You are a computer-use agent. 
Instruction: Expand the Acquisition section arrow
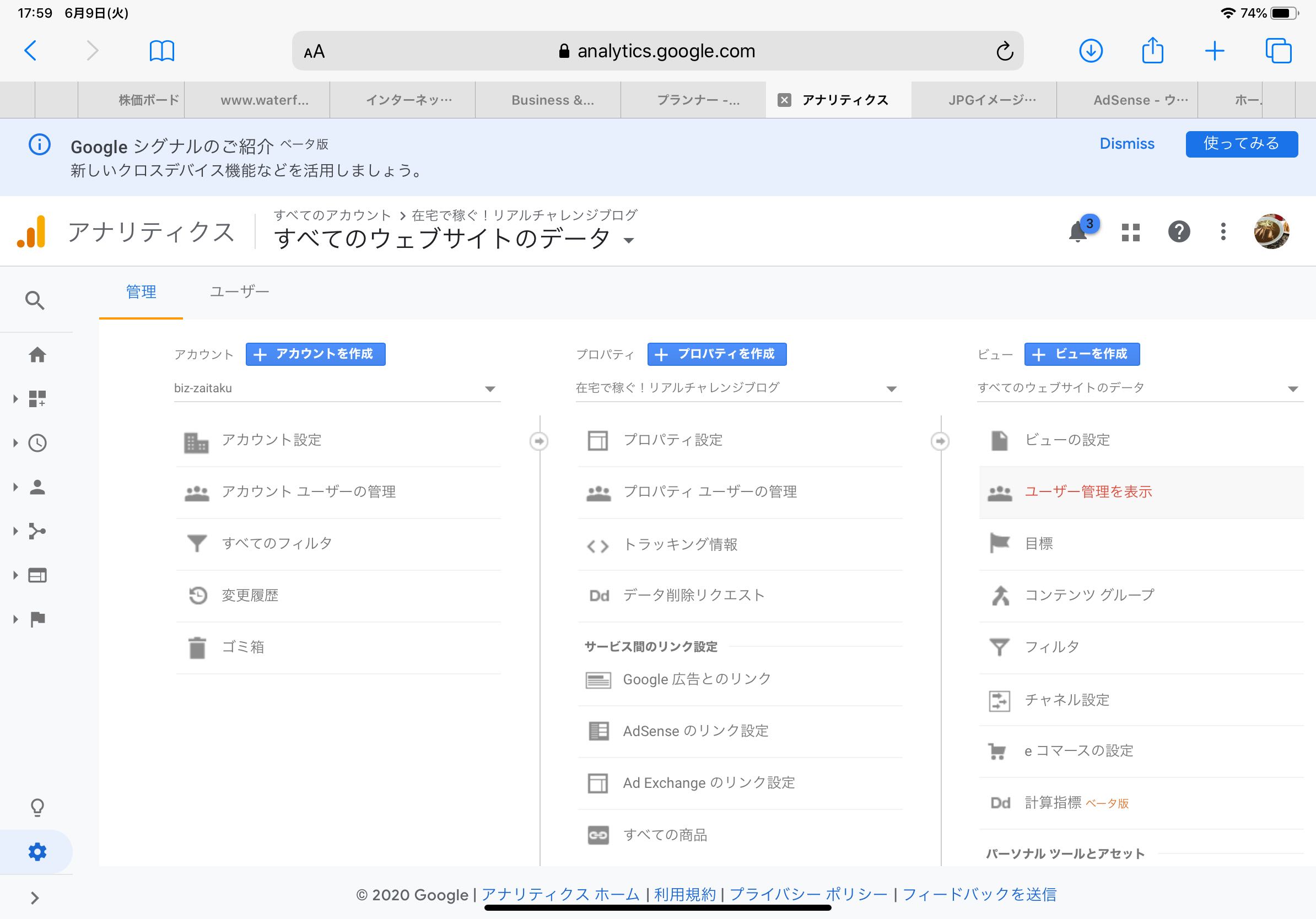point(15,531)
